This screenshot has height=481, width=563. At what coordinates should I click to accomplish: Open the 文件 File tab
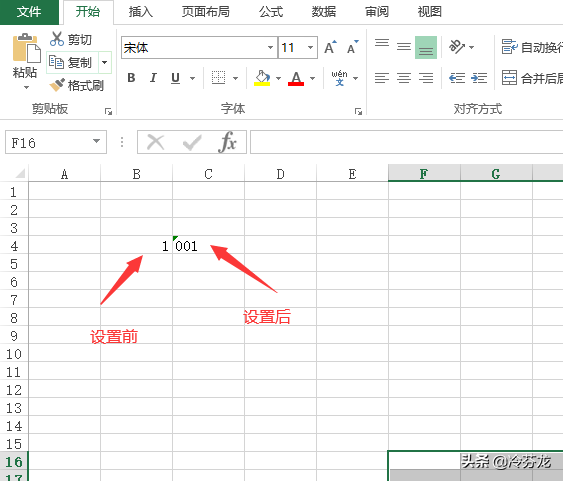pos(29,11)
